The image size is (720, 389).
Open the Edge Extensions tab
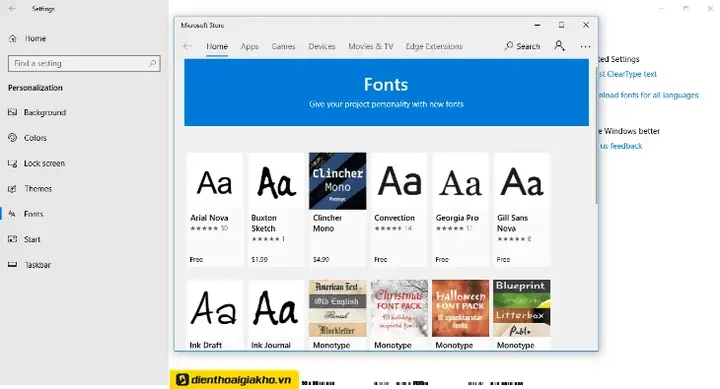tap(434, 46)
